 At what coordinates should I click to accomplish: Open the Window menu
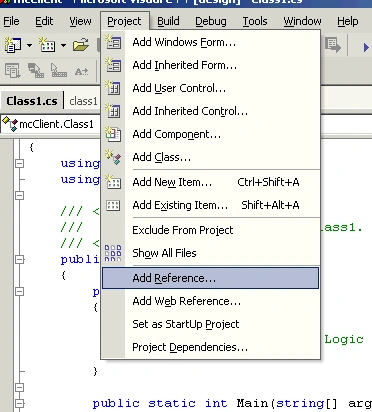point(302,21)
